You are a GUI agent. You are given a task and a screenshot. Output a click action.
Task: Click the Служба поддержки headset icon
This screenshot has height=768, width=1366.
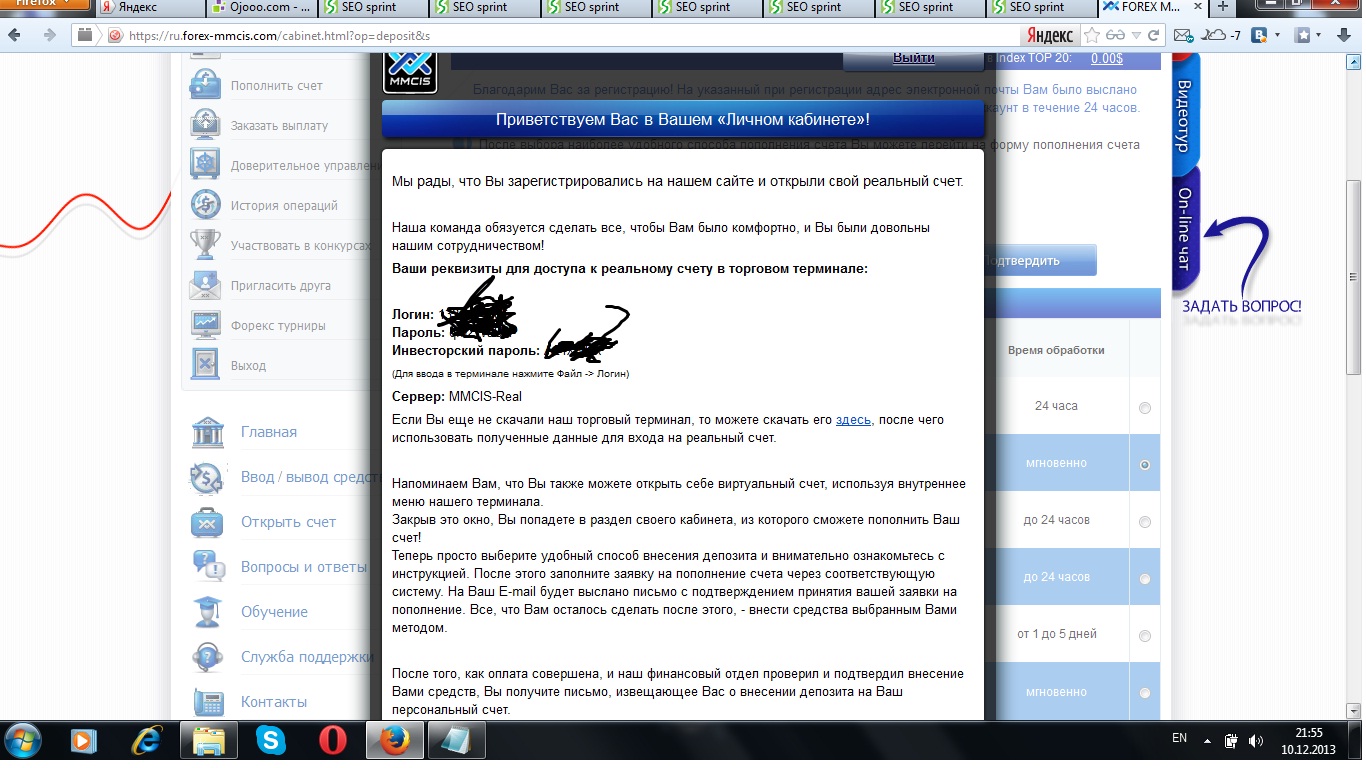(x=208, y=657)
